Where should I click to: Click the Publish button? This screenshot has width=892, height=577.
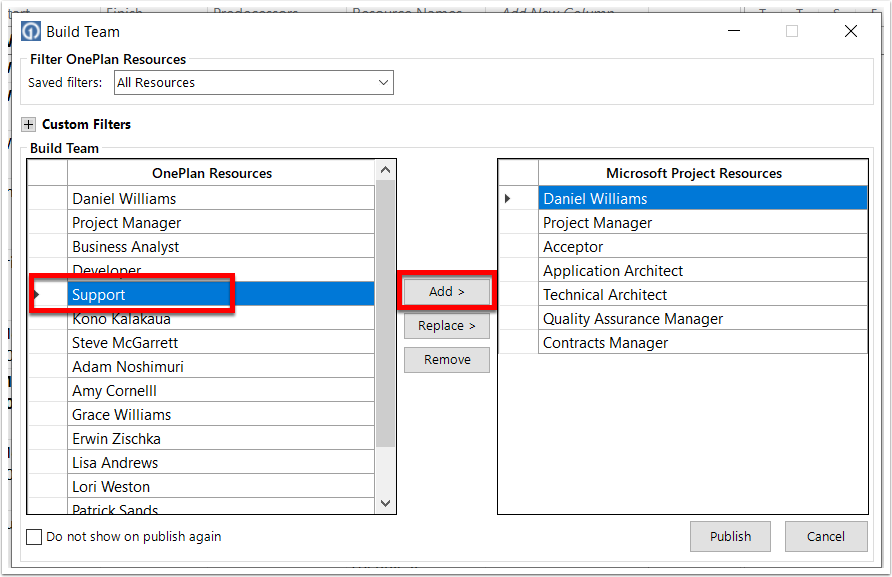point(730,537)
